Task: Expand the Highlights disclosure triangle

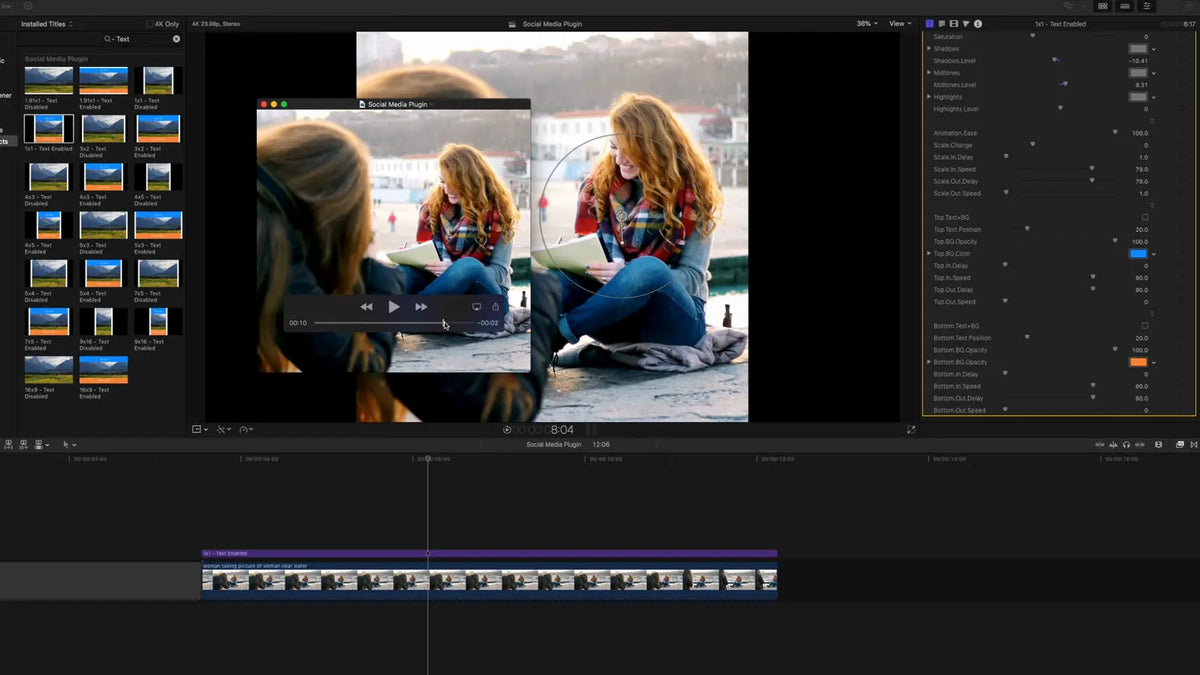Action: (x=929, y=97)
